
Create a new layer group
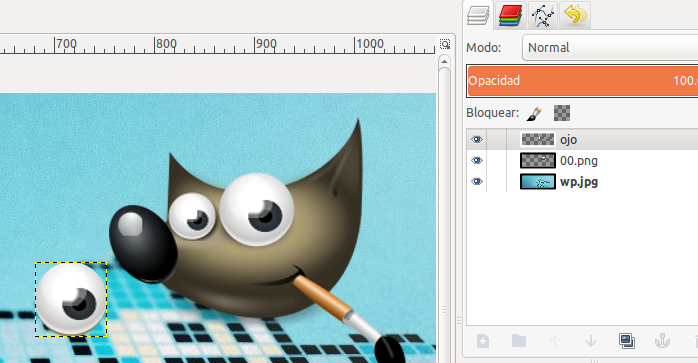point(519,341)
